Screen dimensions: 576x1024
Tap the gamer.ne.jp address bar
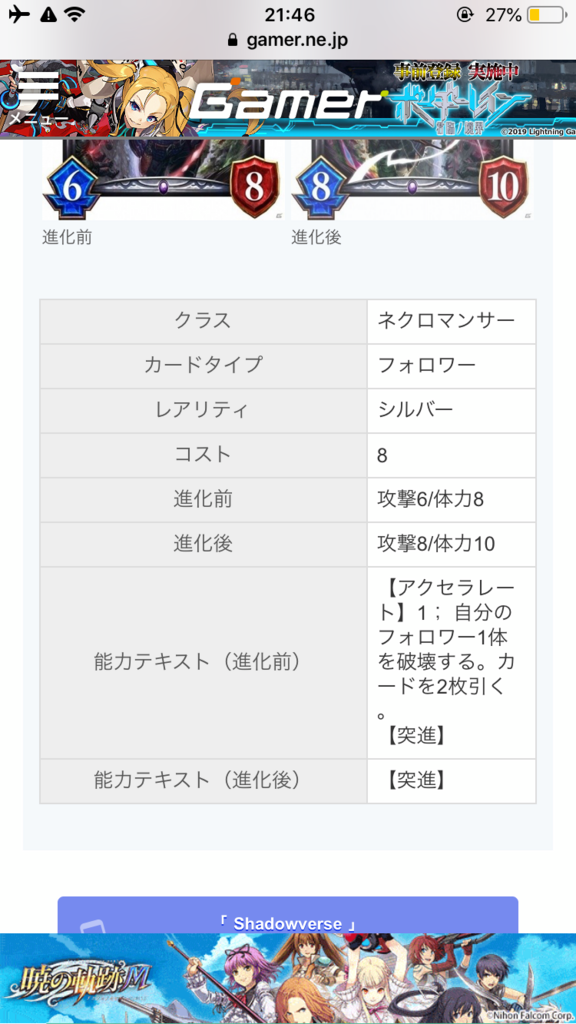[x=288, y=40]
